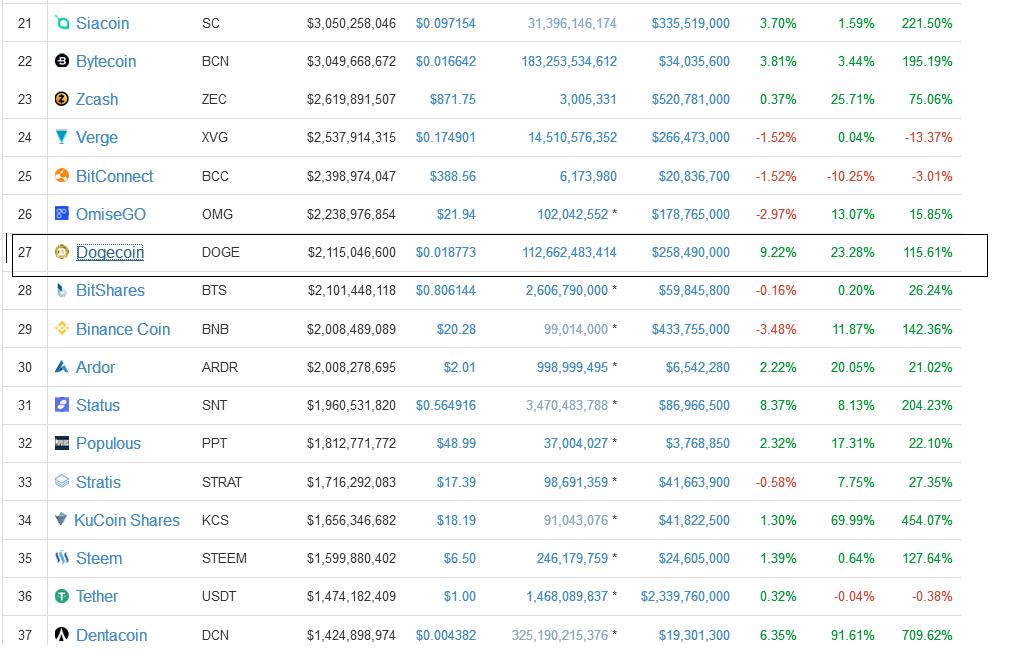Click Steem circulating supply 246,179,759
The width and height of the screenshot is (1017, 667).
pyautogui.click(x=572, y=558)
